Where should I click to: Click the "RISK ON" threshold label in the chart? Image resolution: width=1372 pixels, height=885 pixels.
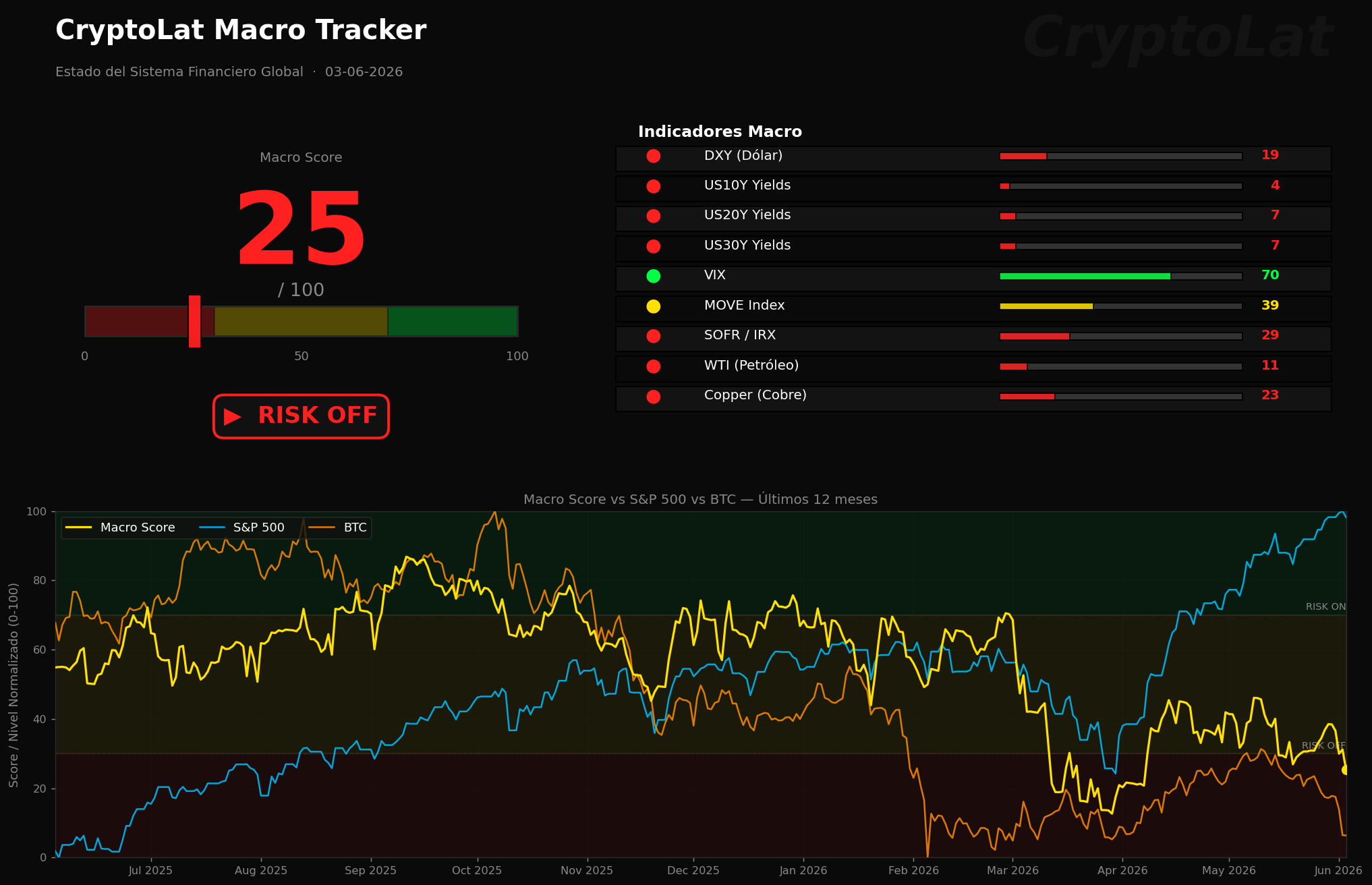coord(1325,607)
